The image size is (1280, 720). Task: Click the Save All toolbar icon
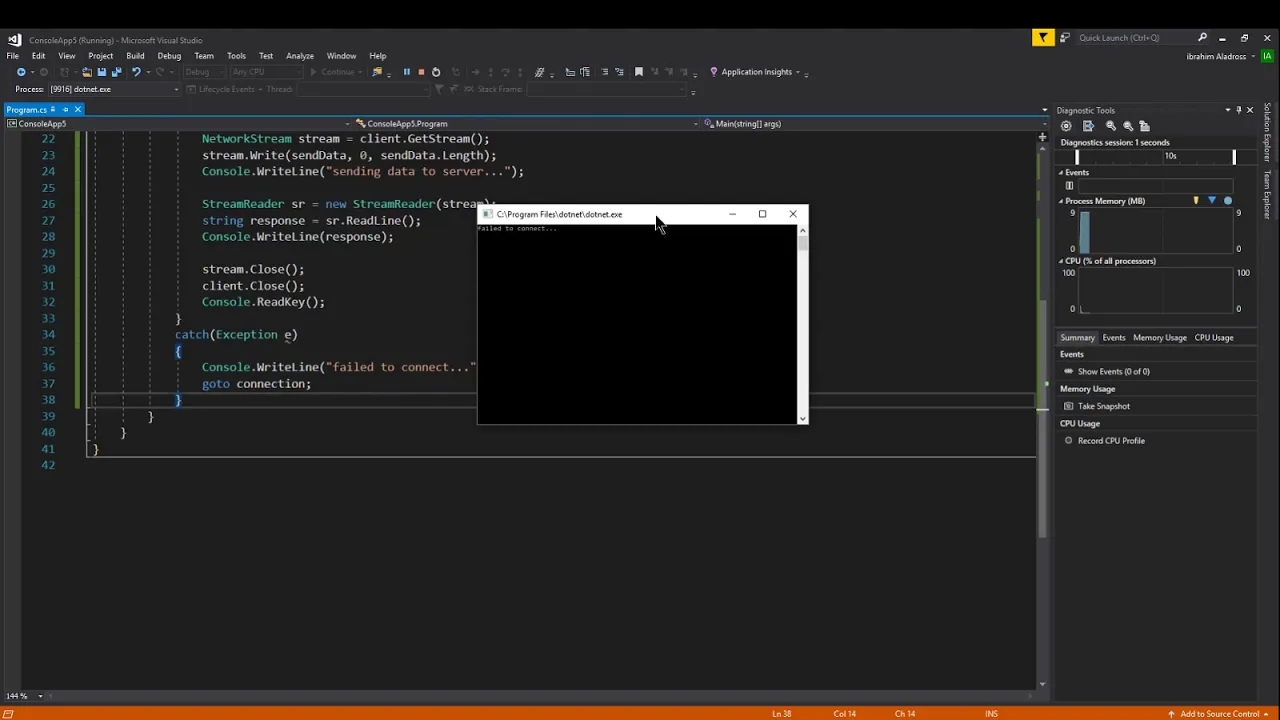(x=116, y=72)
